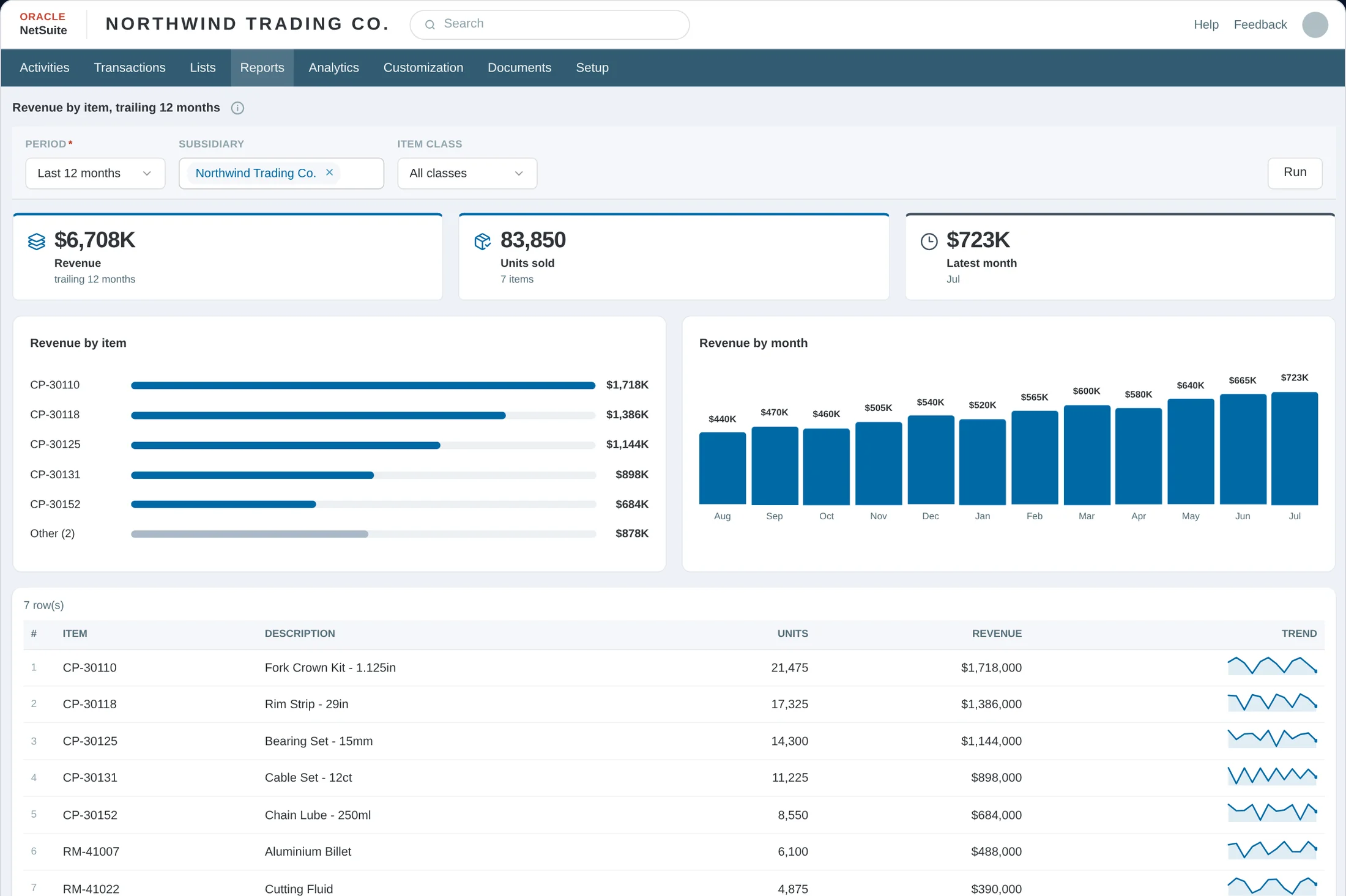Image resolution: width=1346 pixels, height=896 pixels.
Task: Open the trend sparkline for CP-30152
Action: pyautogui.click(x=1272, y=813)
